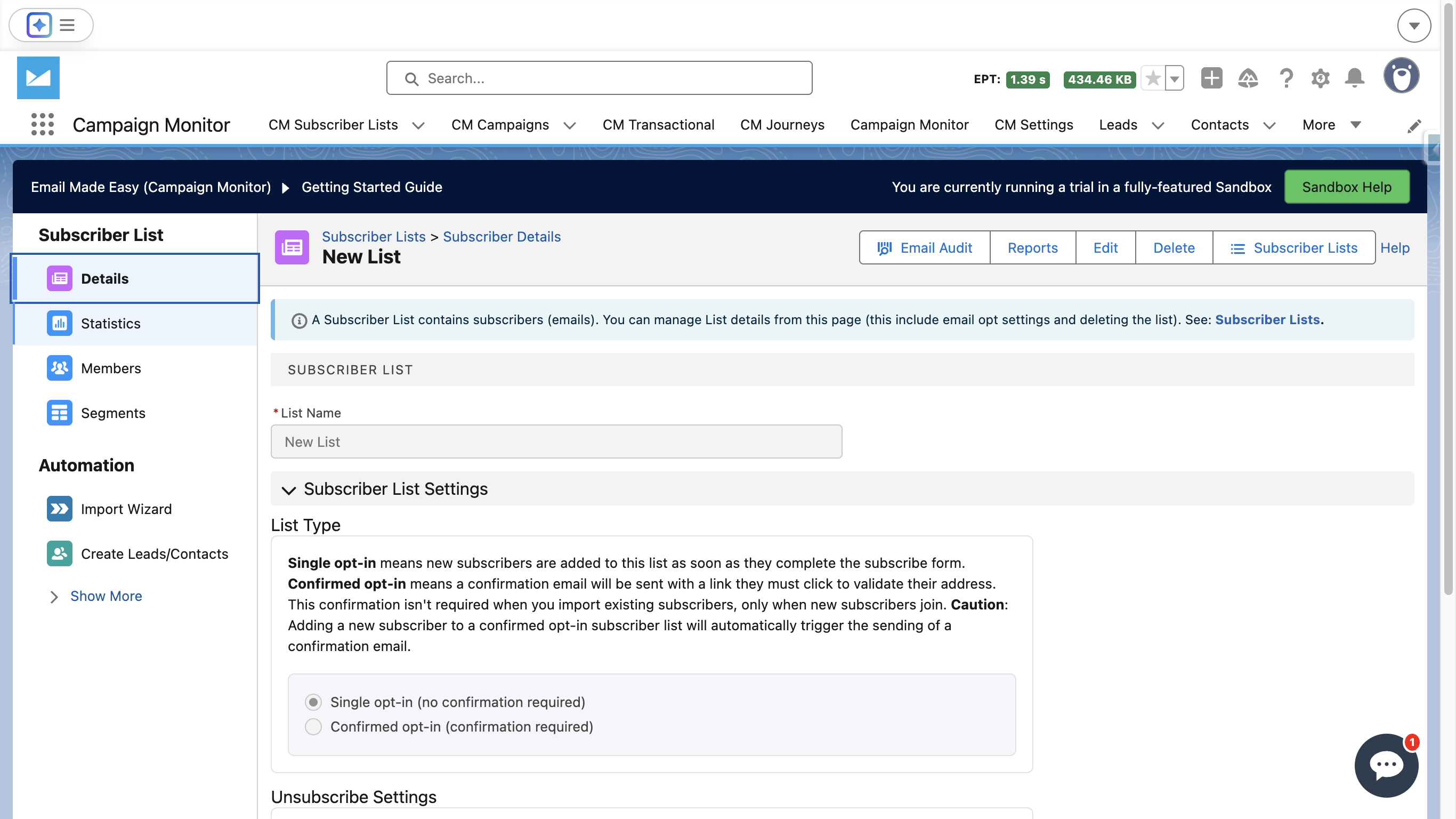
Task: Open the Campaign Monitor tab
Action: (909, 124)
